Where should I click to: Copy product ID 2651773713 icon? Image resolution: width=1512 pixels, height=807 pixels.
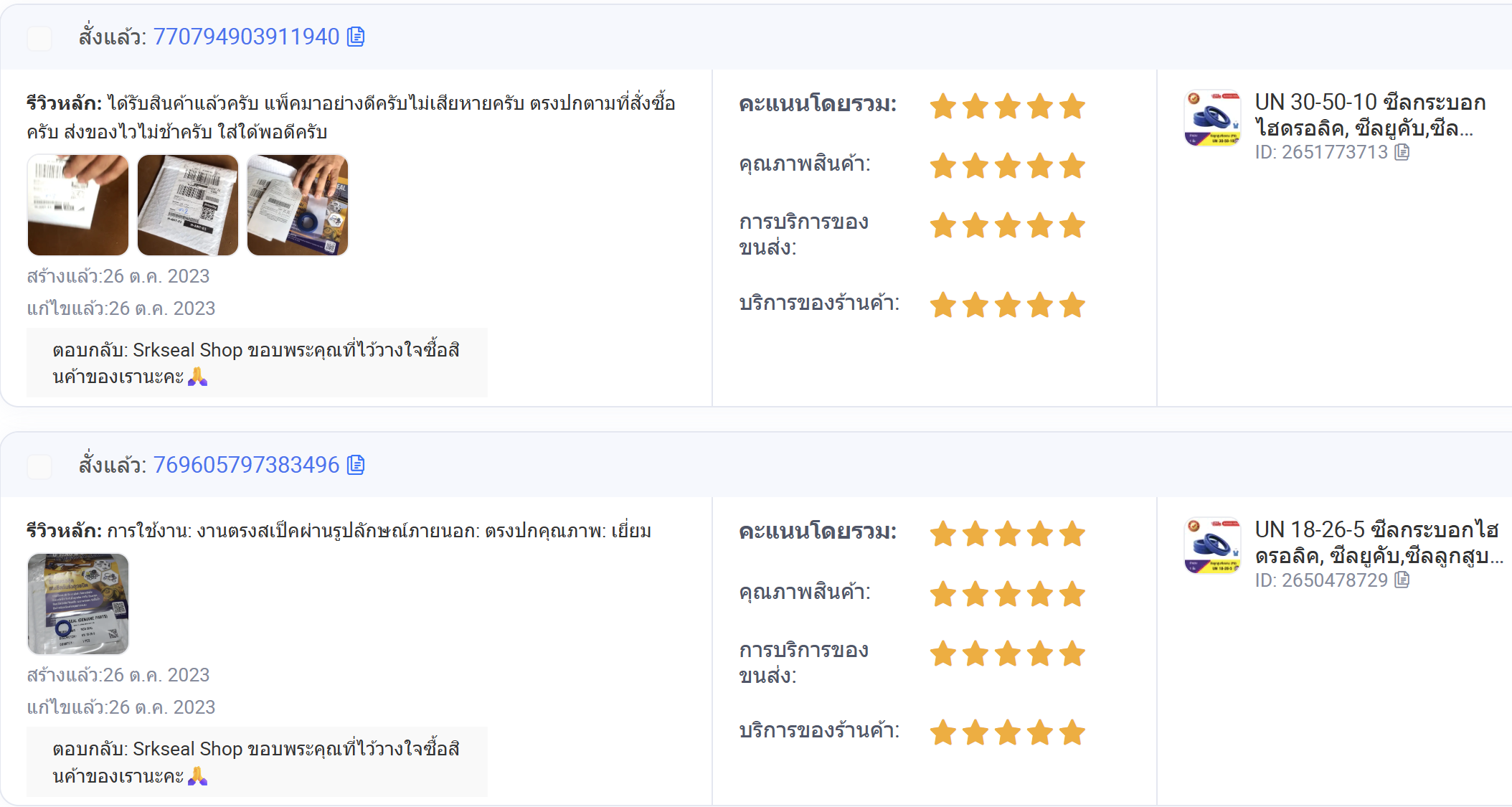1402,152
